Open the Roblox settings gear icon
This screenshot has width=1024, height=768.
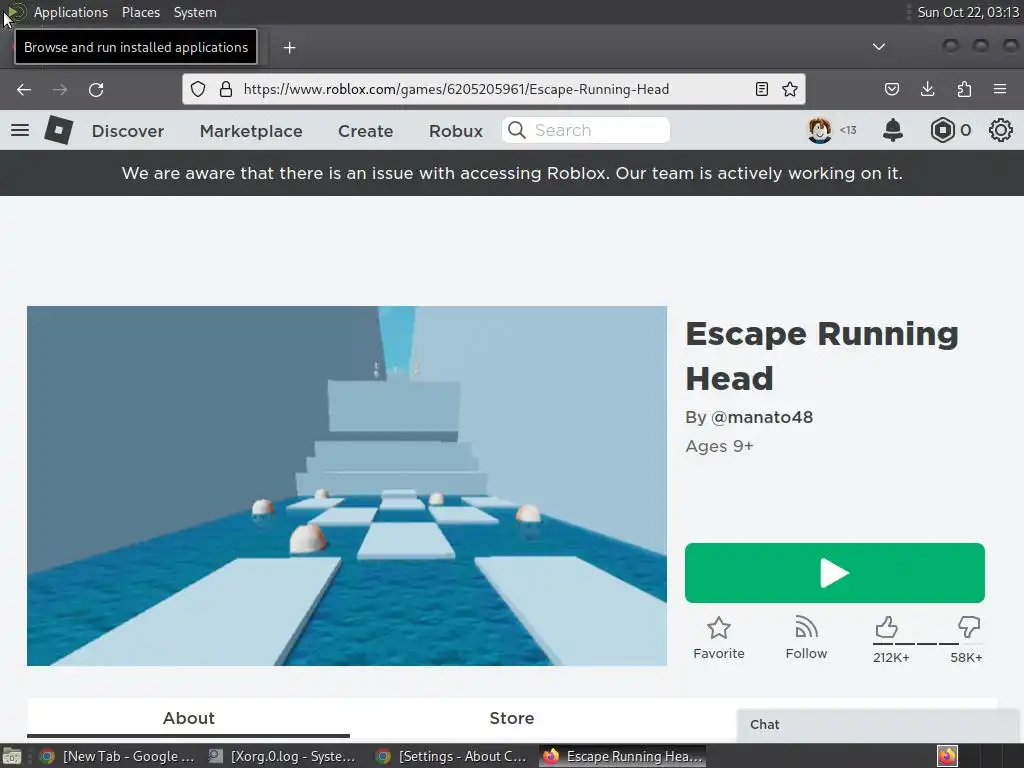(1000, 130)
